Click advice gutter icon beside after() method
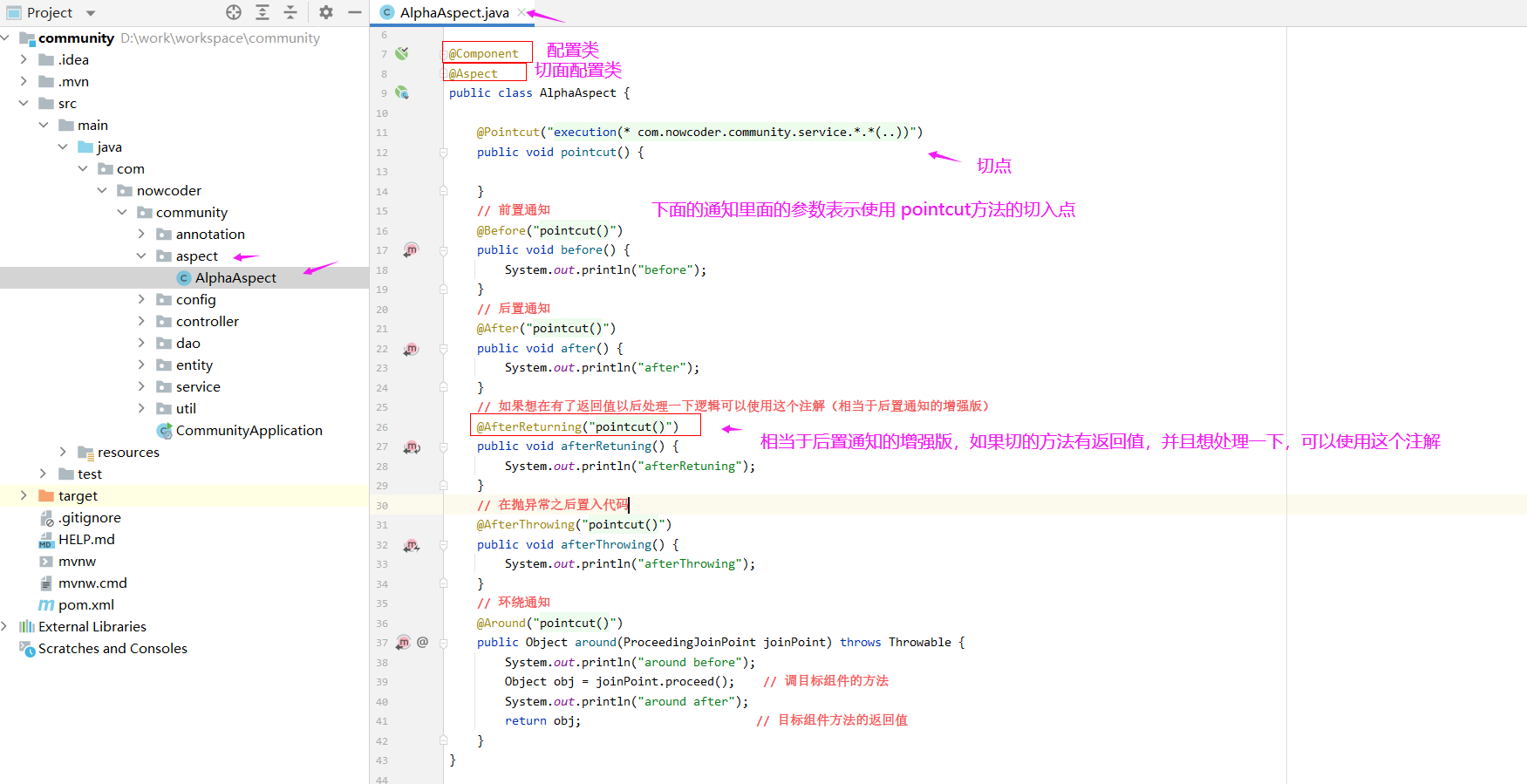The image size is (1527, 784). [411, 349]
